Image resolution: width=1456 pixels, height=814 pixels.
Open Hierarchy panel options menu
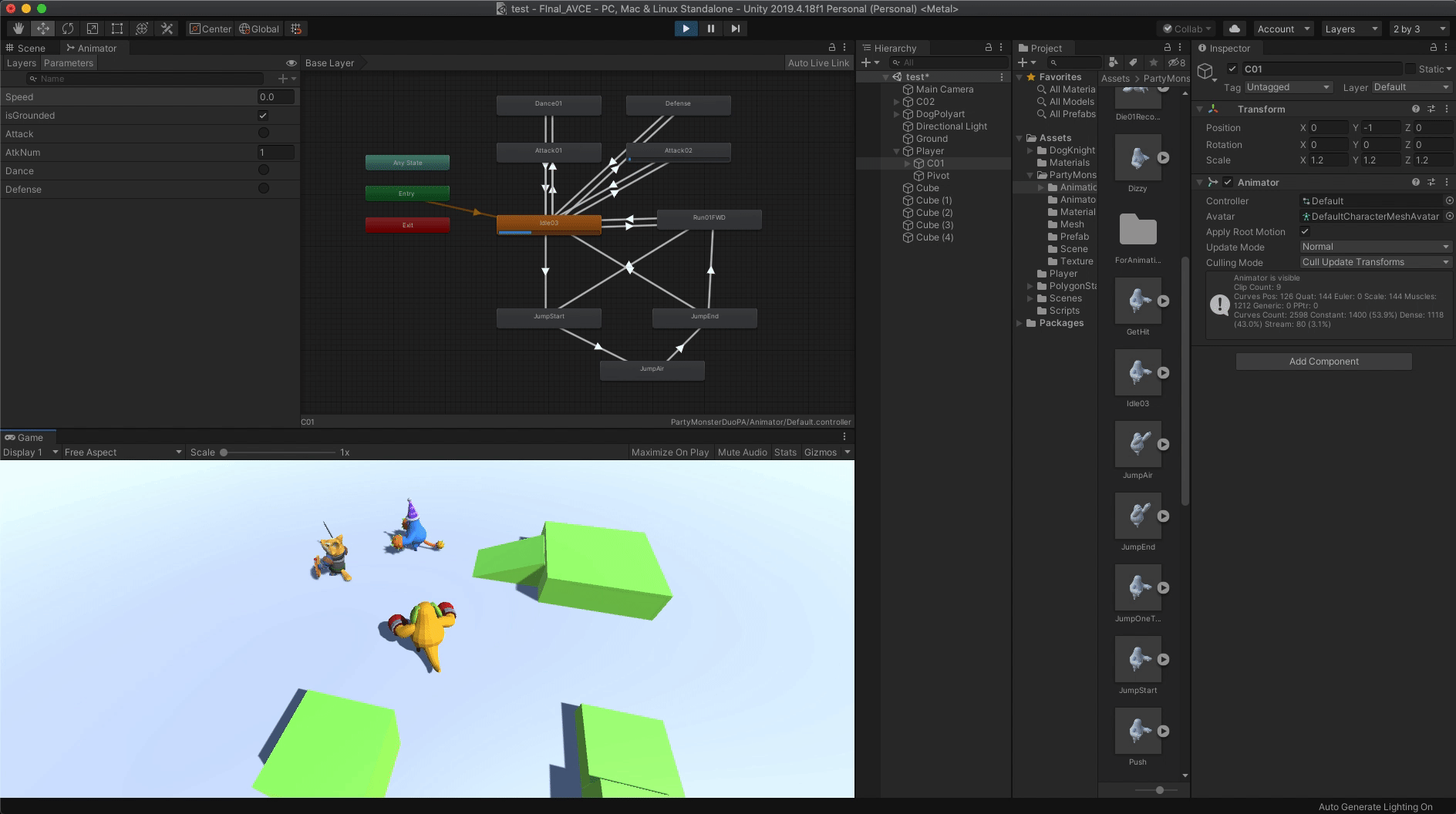tap(1001, 48)
